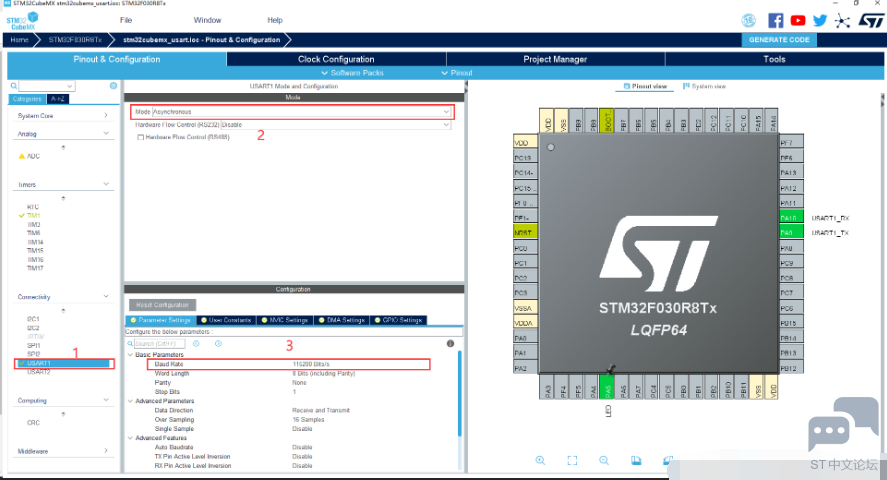Open the Window menu

coord(208,20)
